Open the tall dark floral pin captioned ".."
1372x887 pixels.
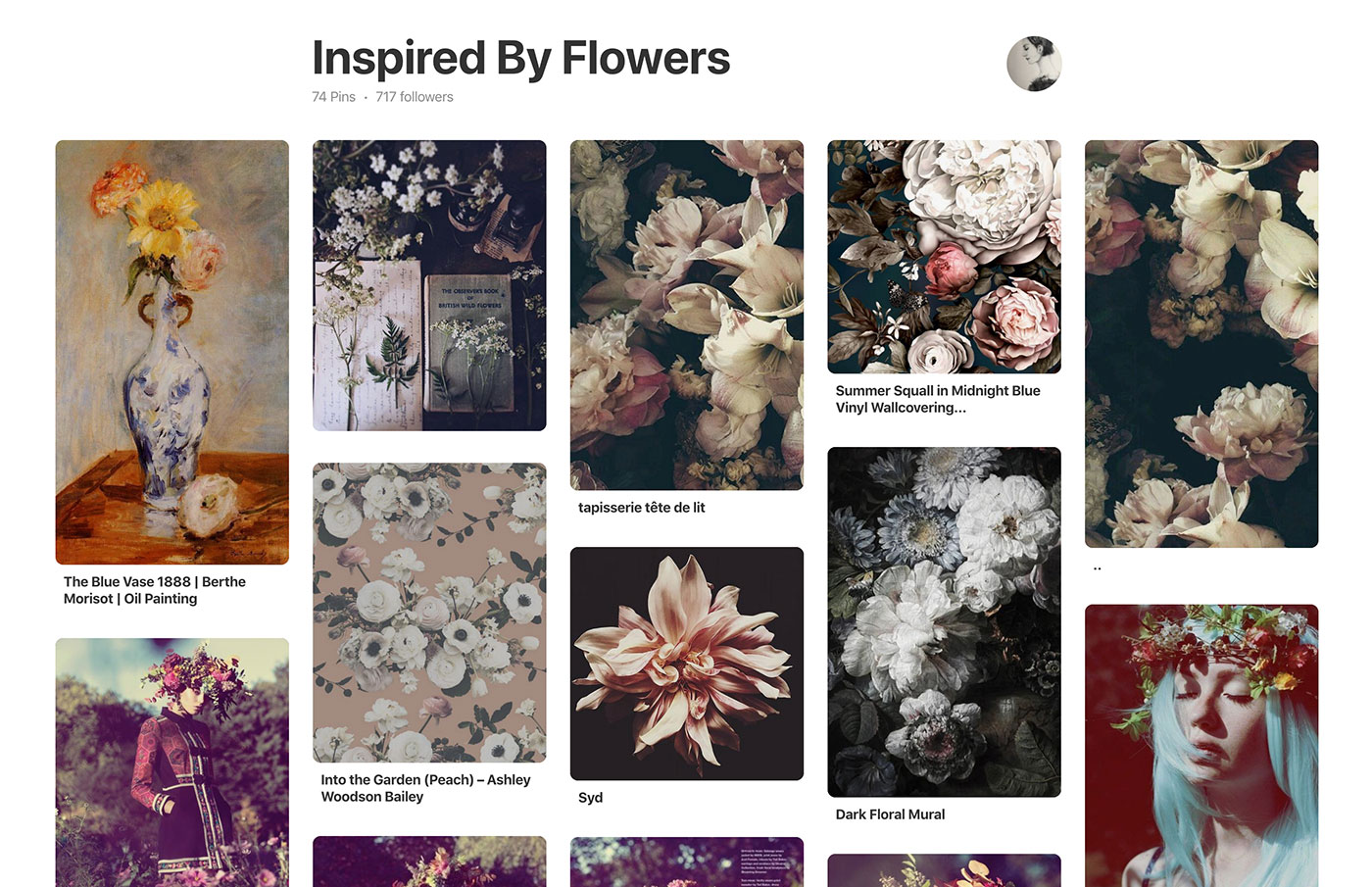[x=1200, y=343]
